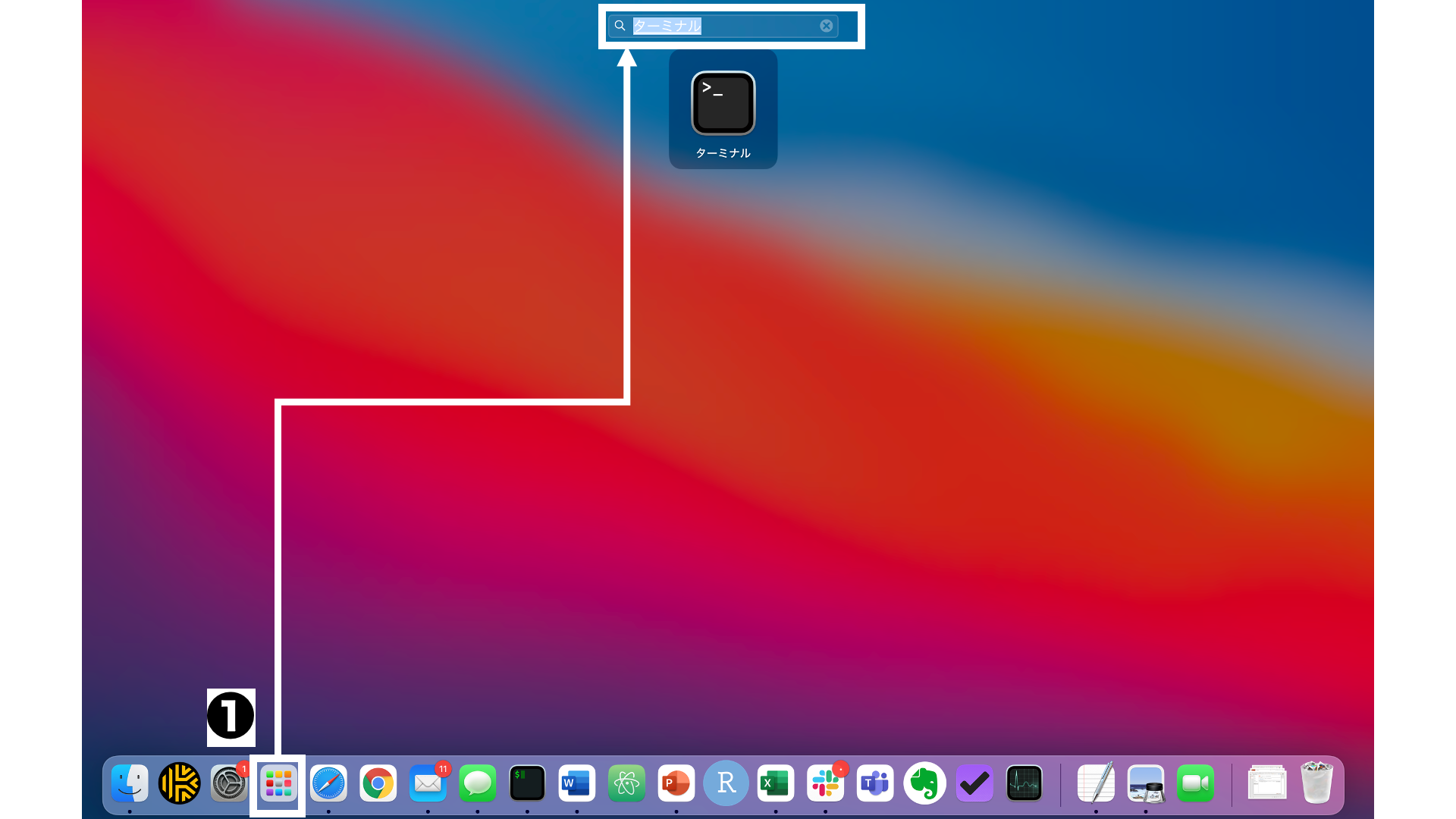Screen dimensions: 1456x819
Task: Launch Microsoft Teams from the Dock
Action: point(875,783)
